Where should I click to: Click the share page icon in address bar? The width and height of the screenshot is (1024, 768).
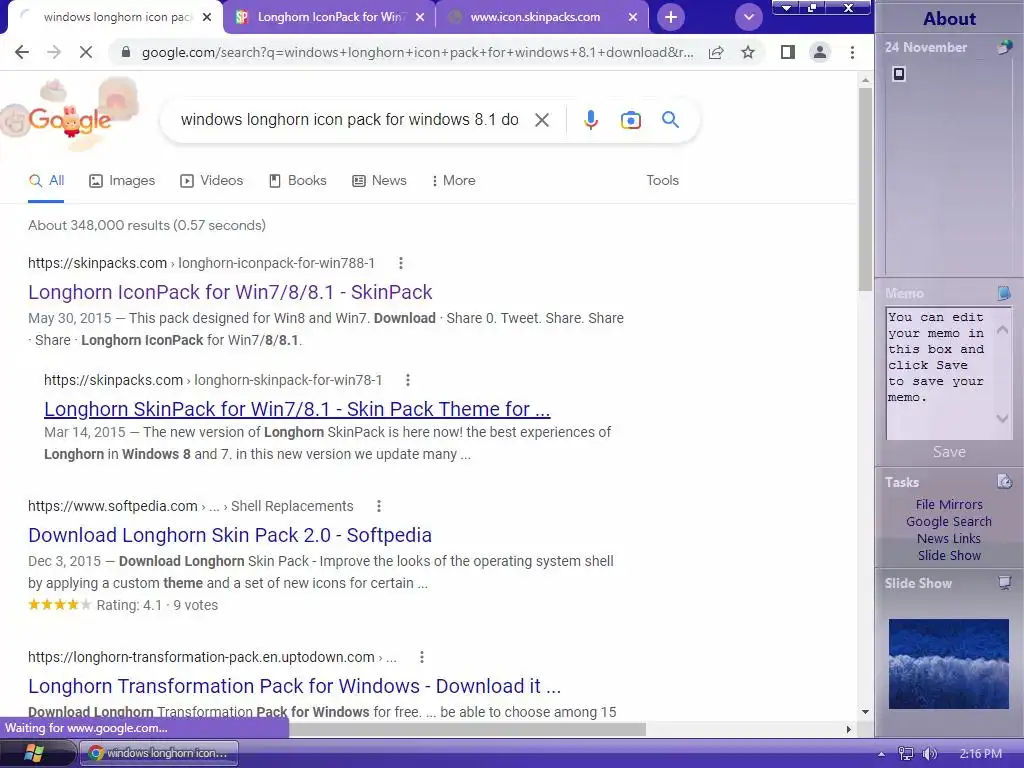click(716, 52)
